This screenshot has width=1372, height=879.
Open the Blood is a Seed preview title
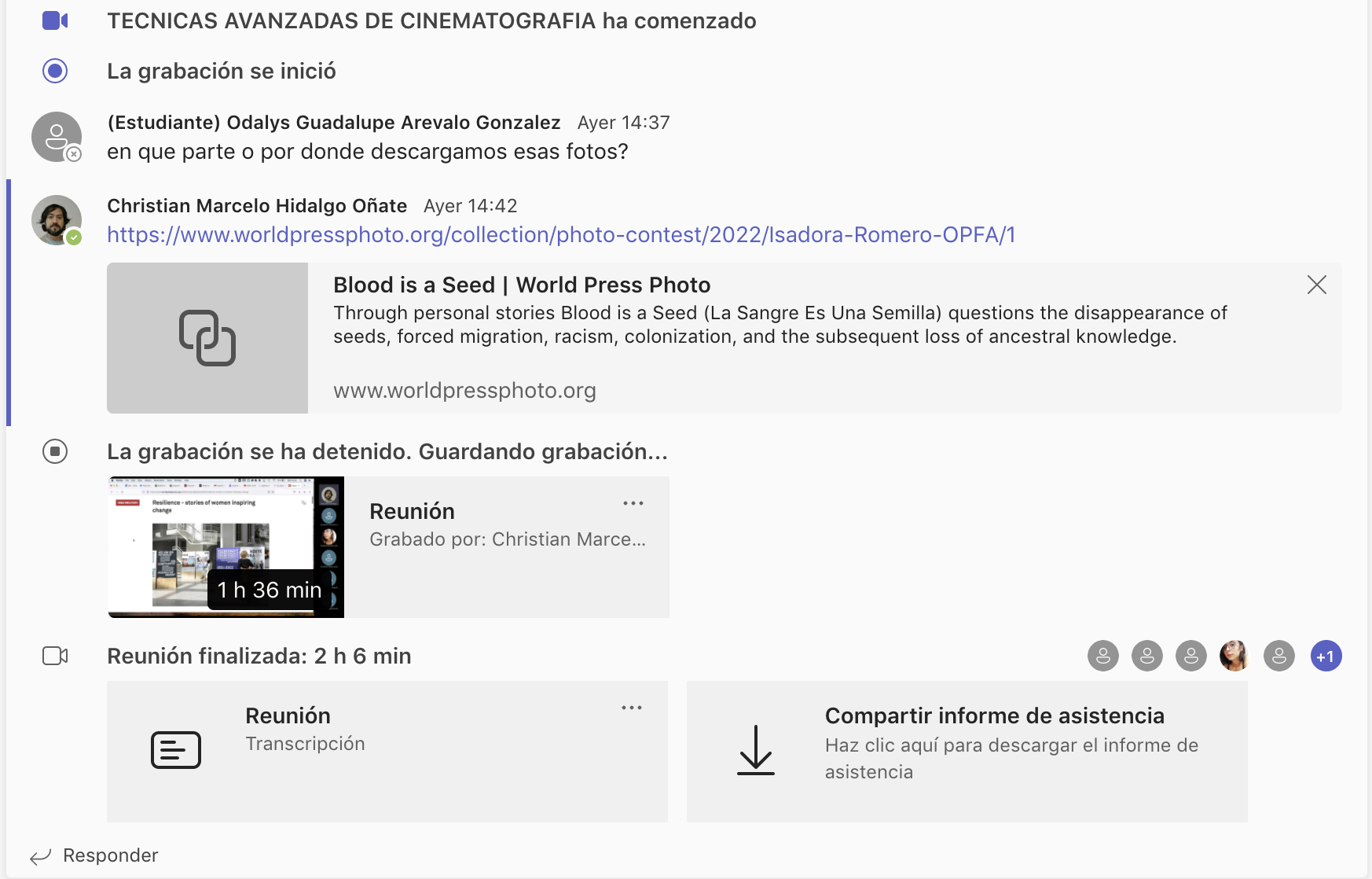pyautogui.click(x=522, y=285)
